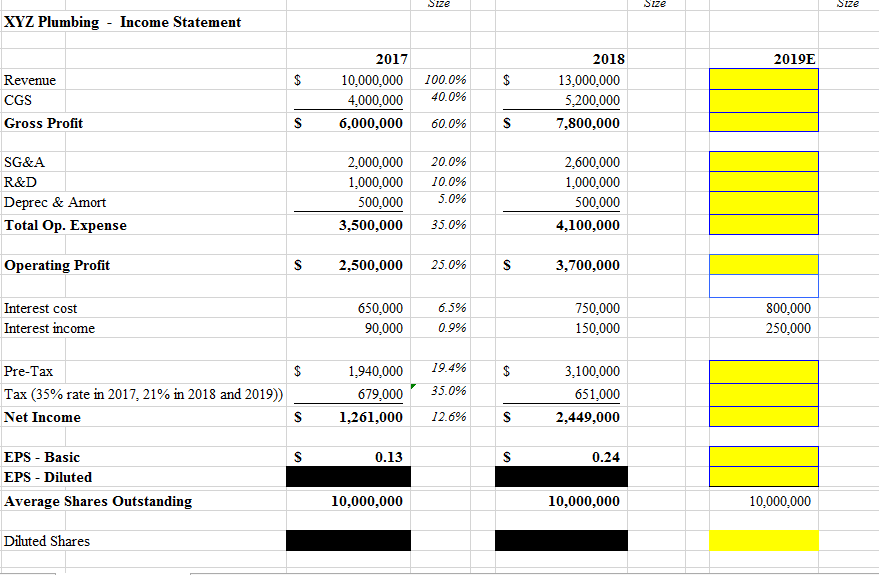This screenshot has width=879, height=575.
Task: Click 2018 total op expense 4,100,000
Action: click(x=588, y=225)
